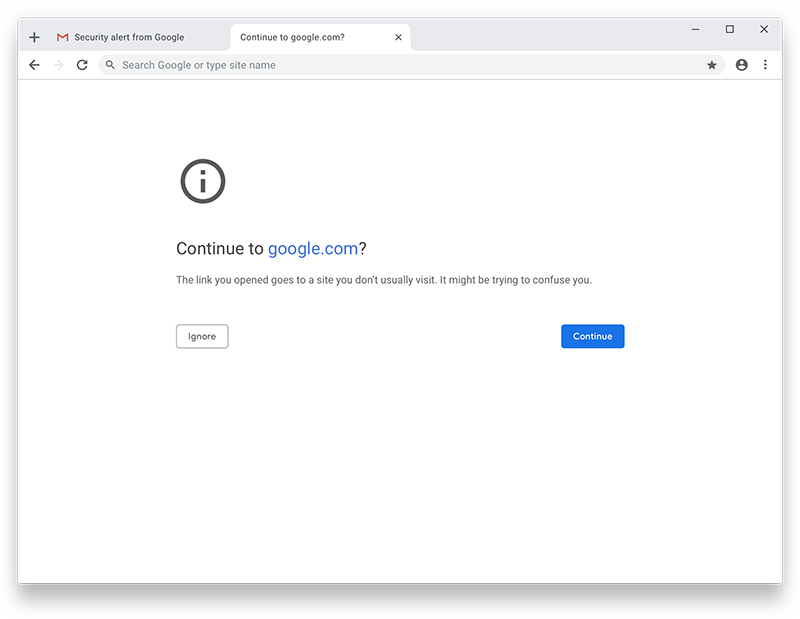The height and width of the screenshot is (619, 800).
Task: Click the back navigation arrow
Action: click(34, 64)
